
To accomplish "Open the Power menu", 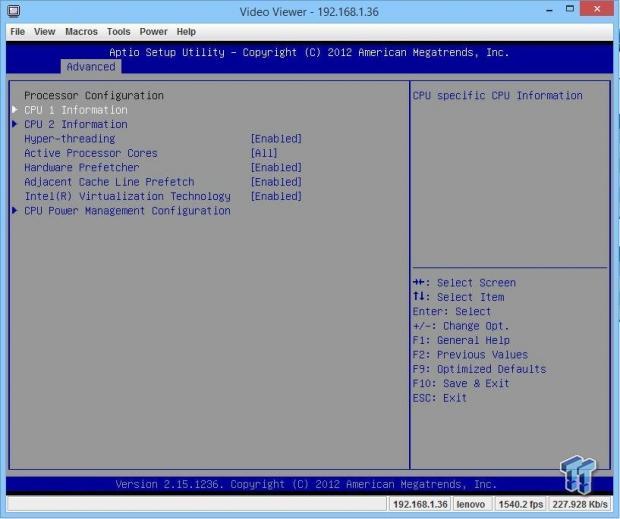I will tap(153, 32).
